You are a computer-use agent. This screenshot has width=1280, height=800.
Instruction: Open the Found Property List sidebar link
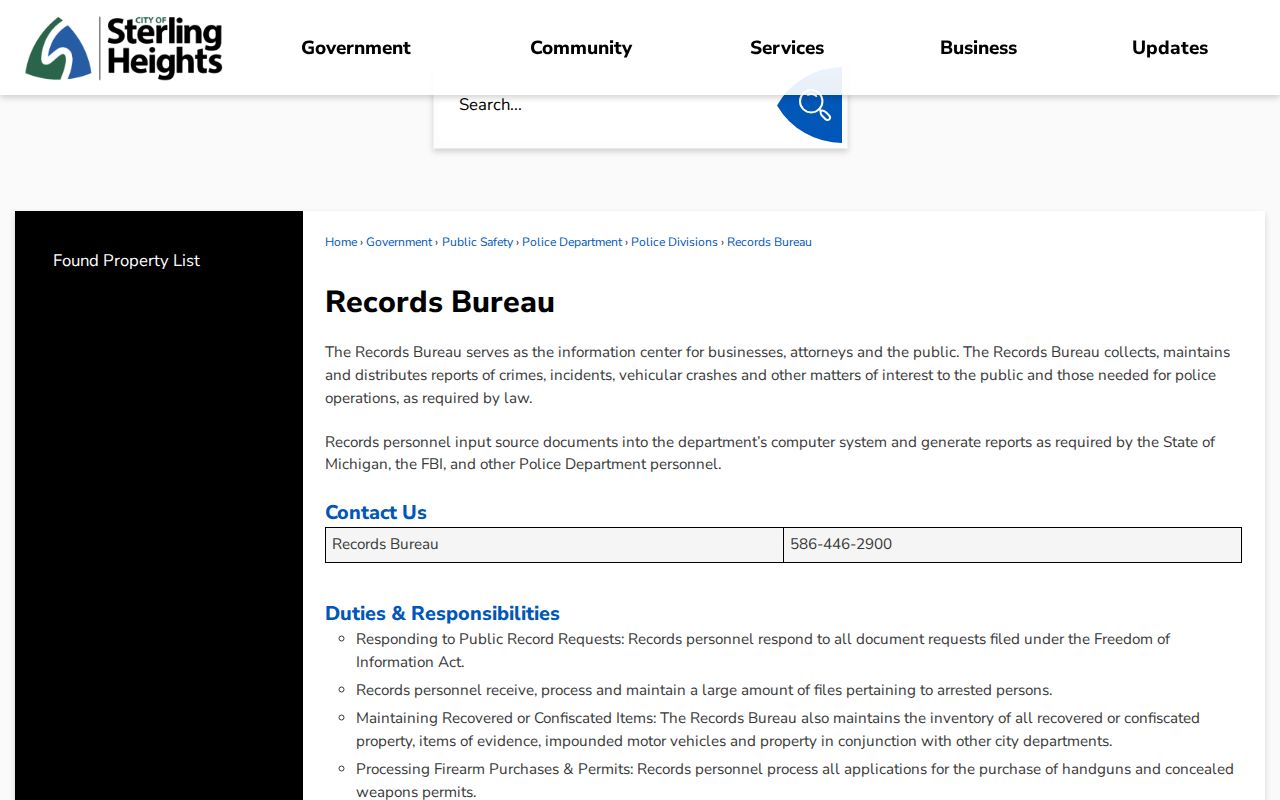[127, 260]
